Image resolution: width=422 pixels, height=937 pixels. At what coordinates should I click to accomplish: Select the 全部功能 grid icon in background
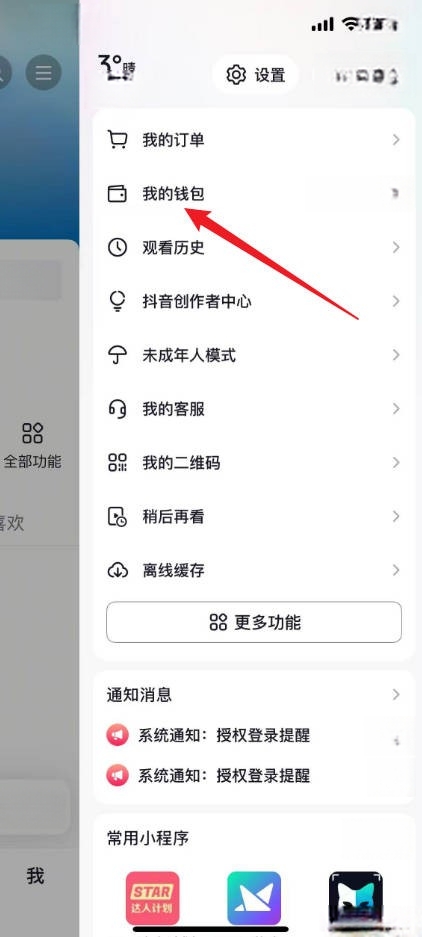click(x=32, y=433)
